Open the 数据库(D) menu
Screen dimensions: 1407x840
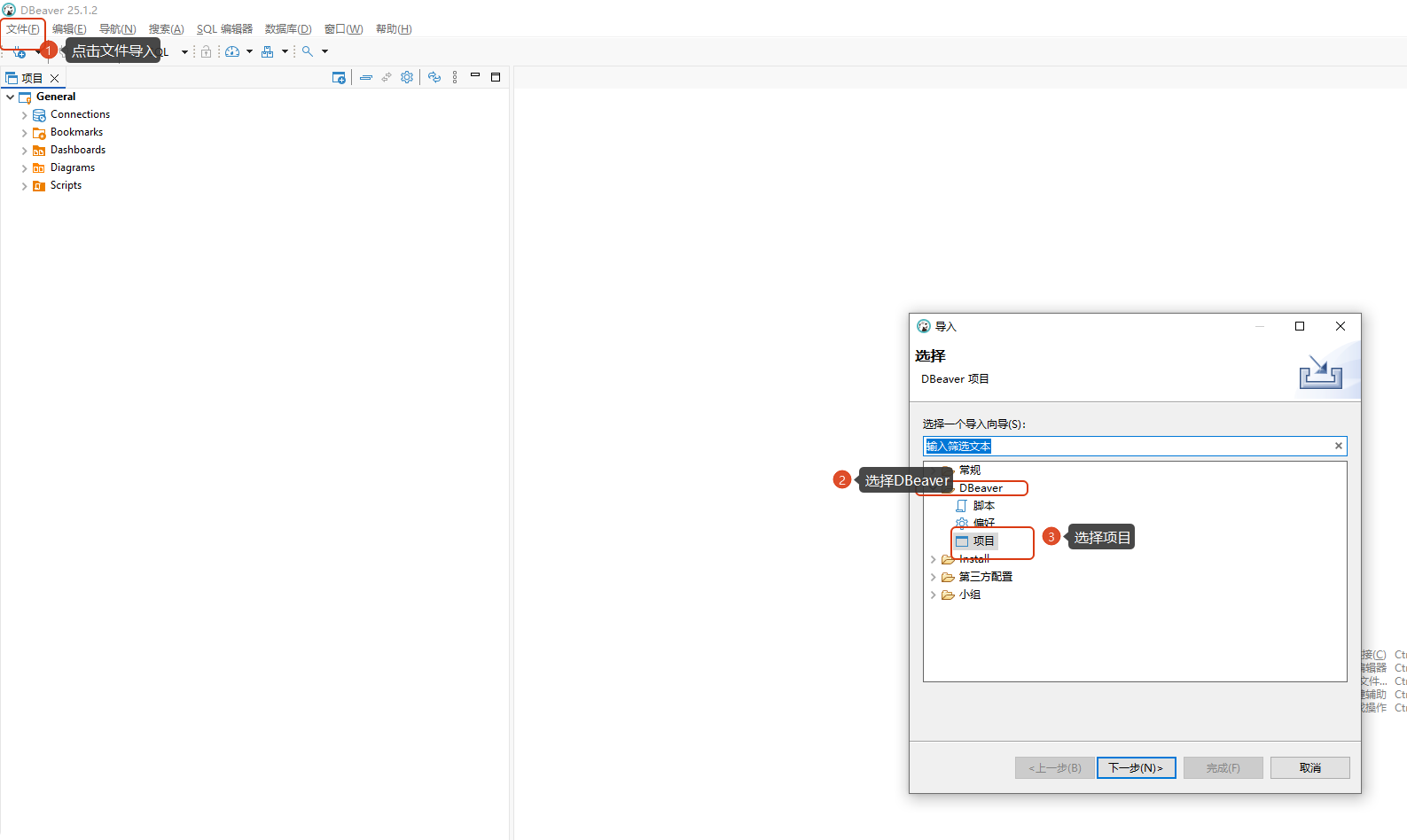(288, 29)
